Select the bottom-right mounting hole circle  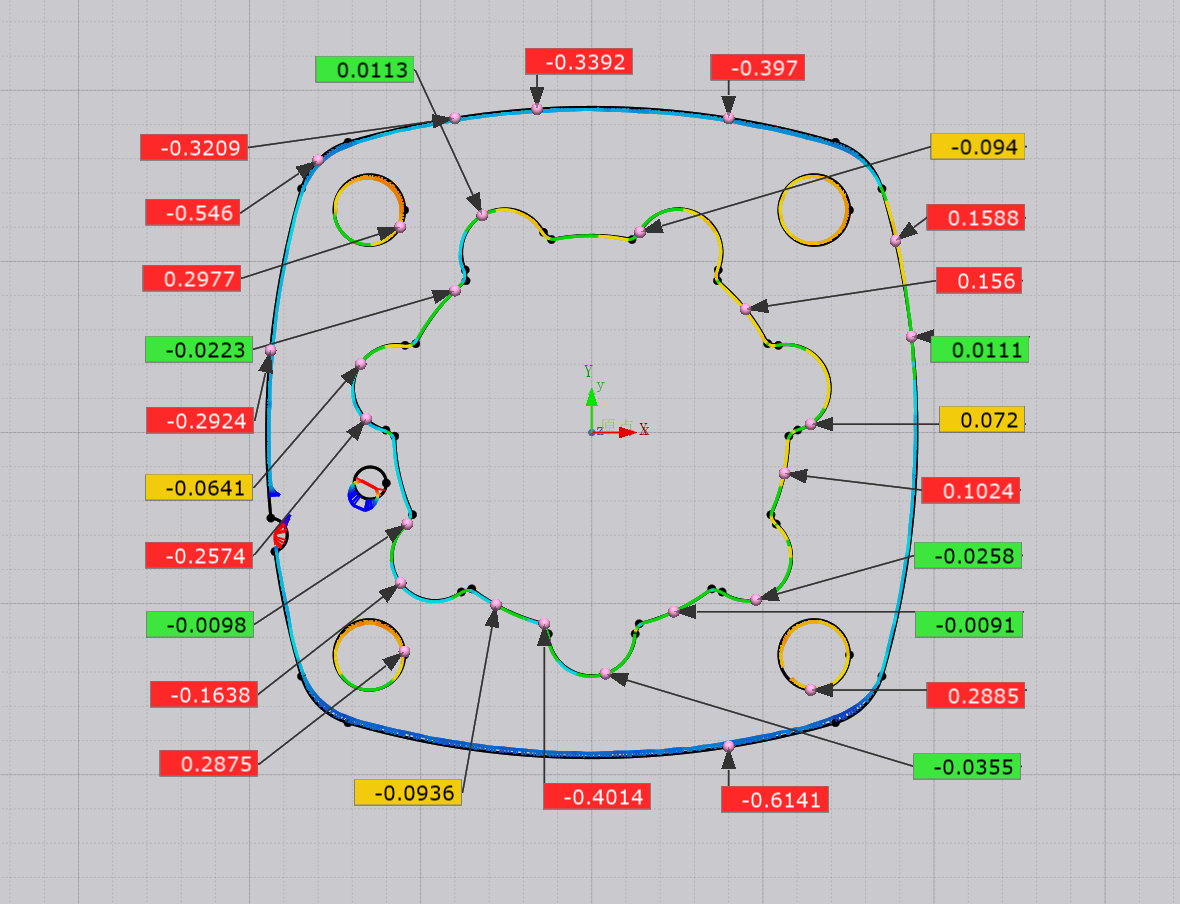tap(815, 655)
